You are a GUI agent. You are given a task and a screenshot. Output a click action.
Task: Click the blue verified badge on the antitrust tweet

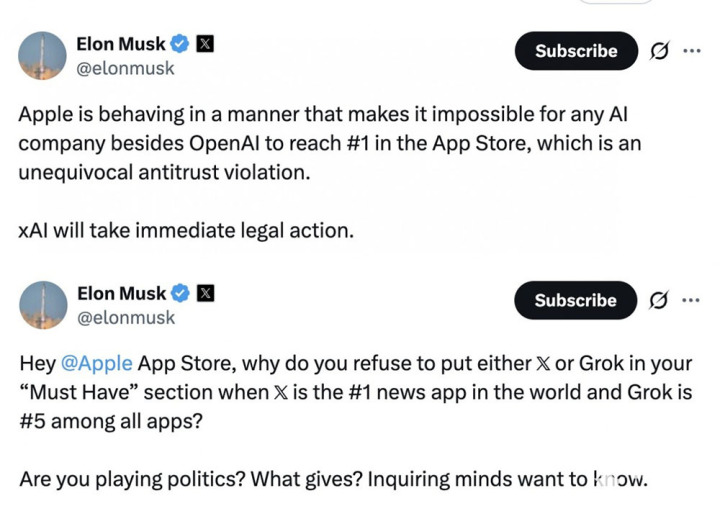point(179,44)
